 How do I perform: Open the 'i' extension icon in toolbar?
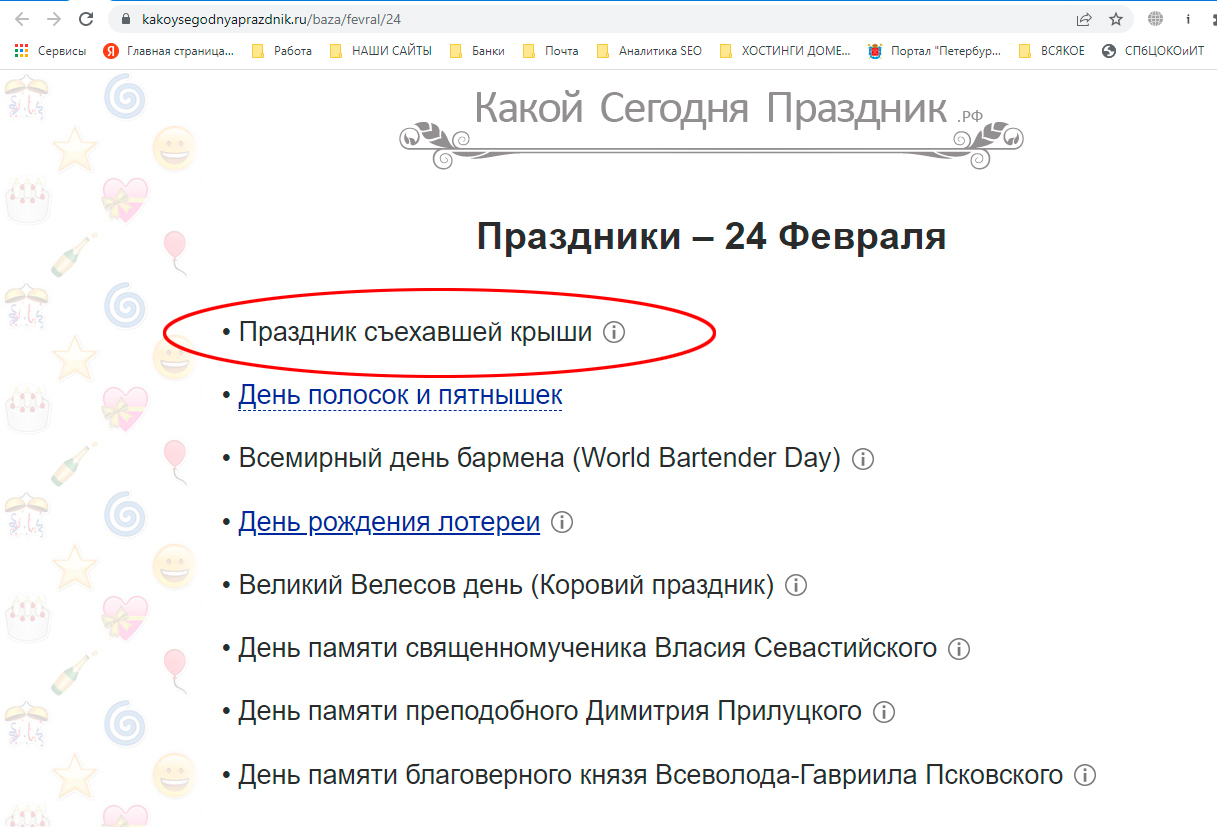[1187, 19]
